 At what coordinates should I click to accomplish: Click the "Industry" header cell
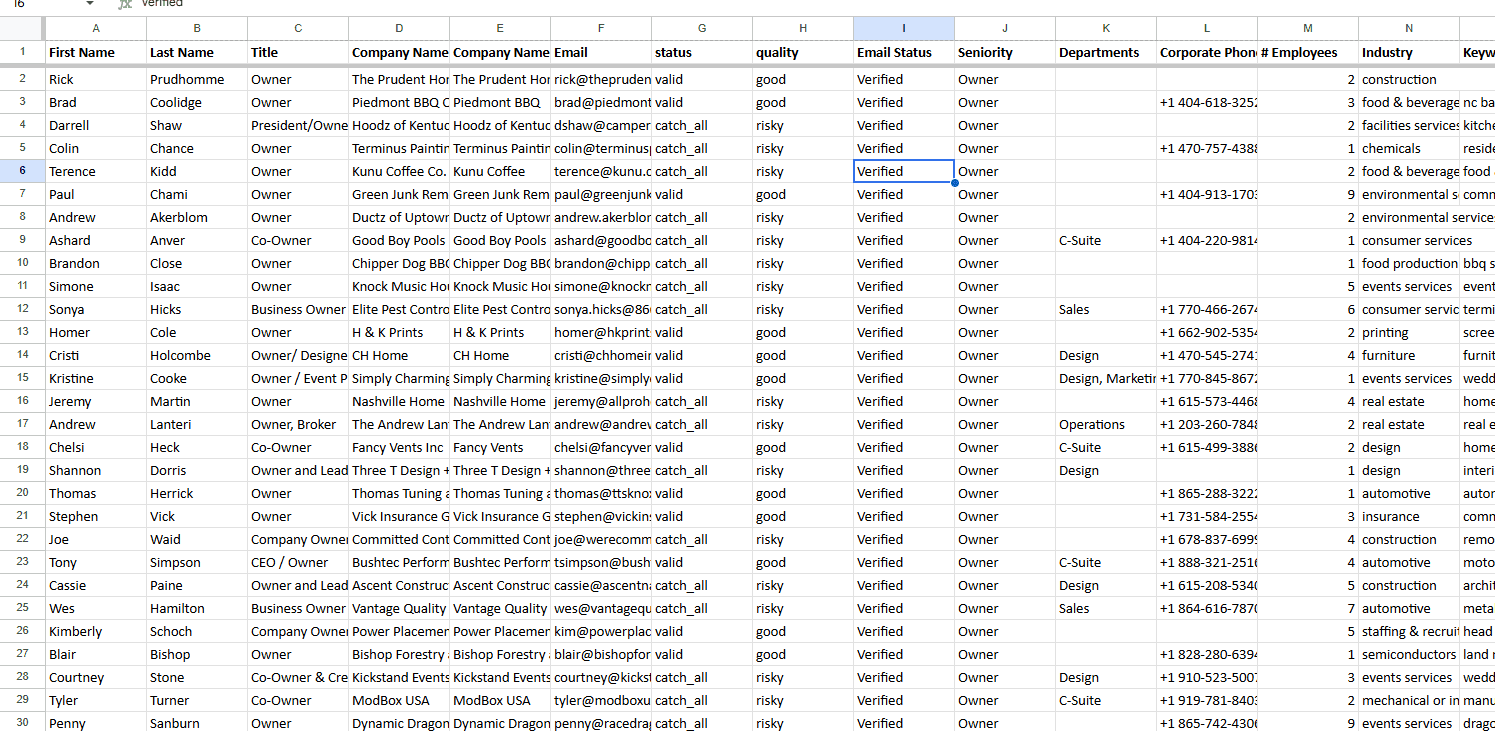point(1409,52)
